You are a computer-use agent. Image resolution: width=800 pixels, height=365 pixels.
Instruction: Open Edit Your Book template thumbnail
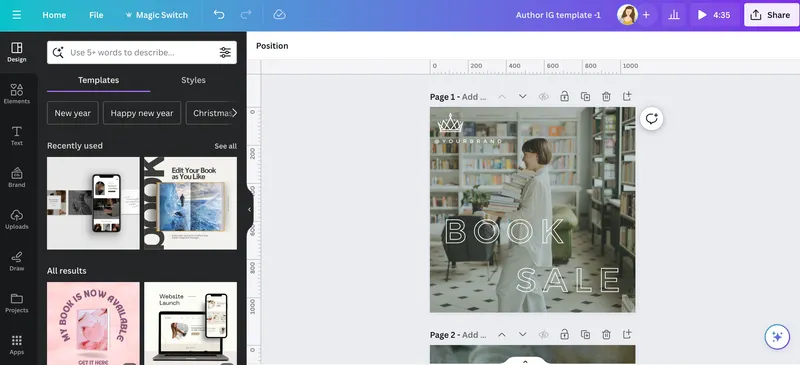click(x=191, y=203)
